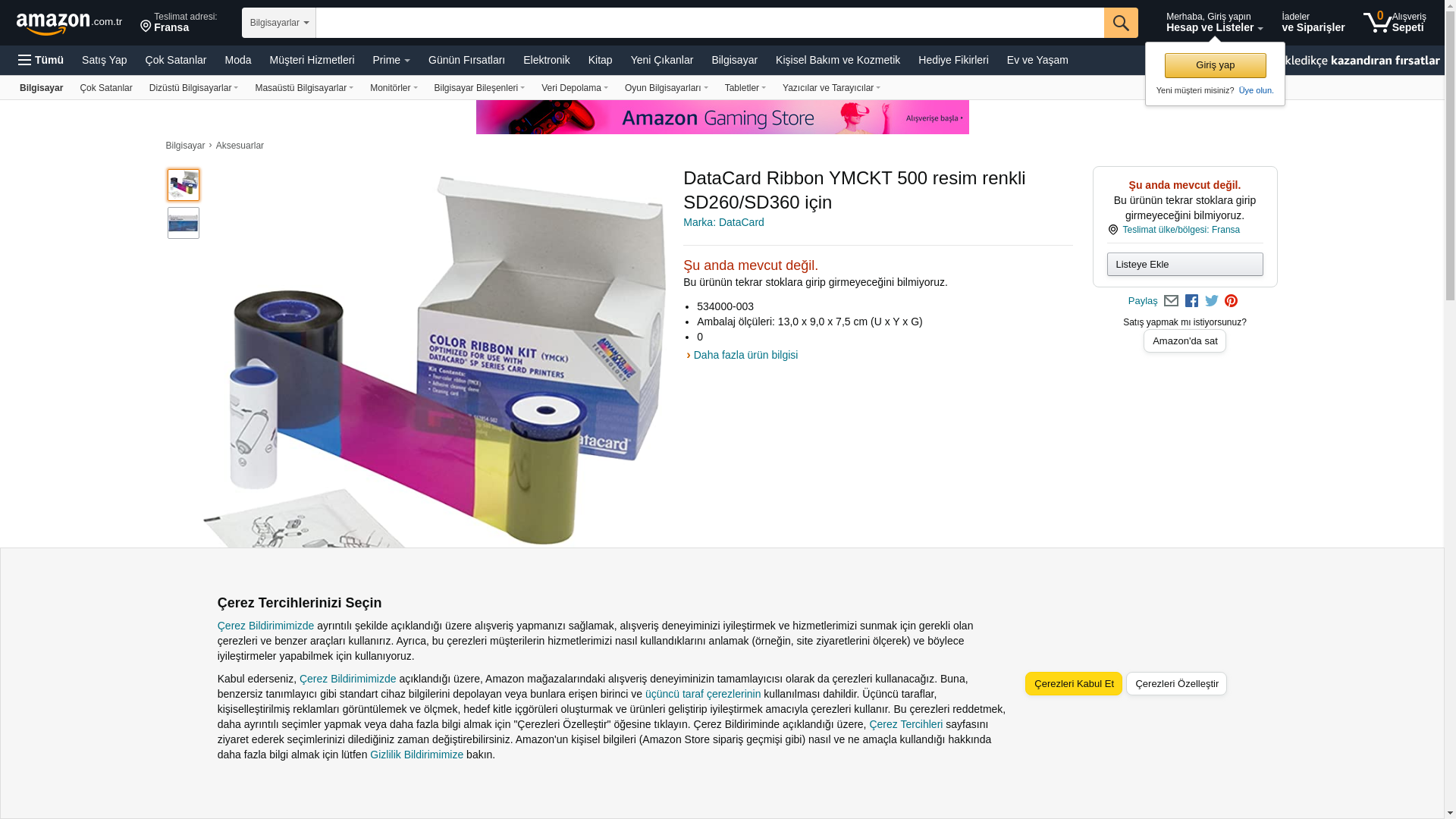The height and width of the screenshot is (819, 1456).
Task: Click inside the search input field
Action: click(710, 23)
